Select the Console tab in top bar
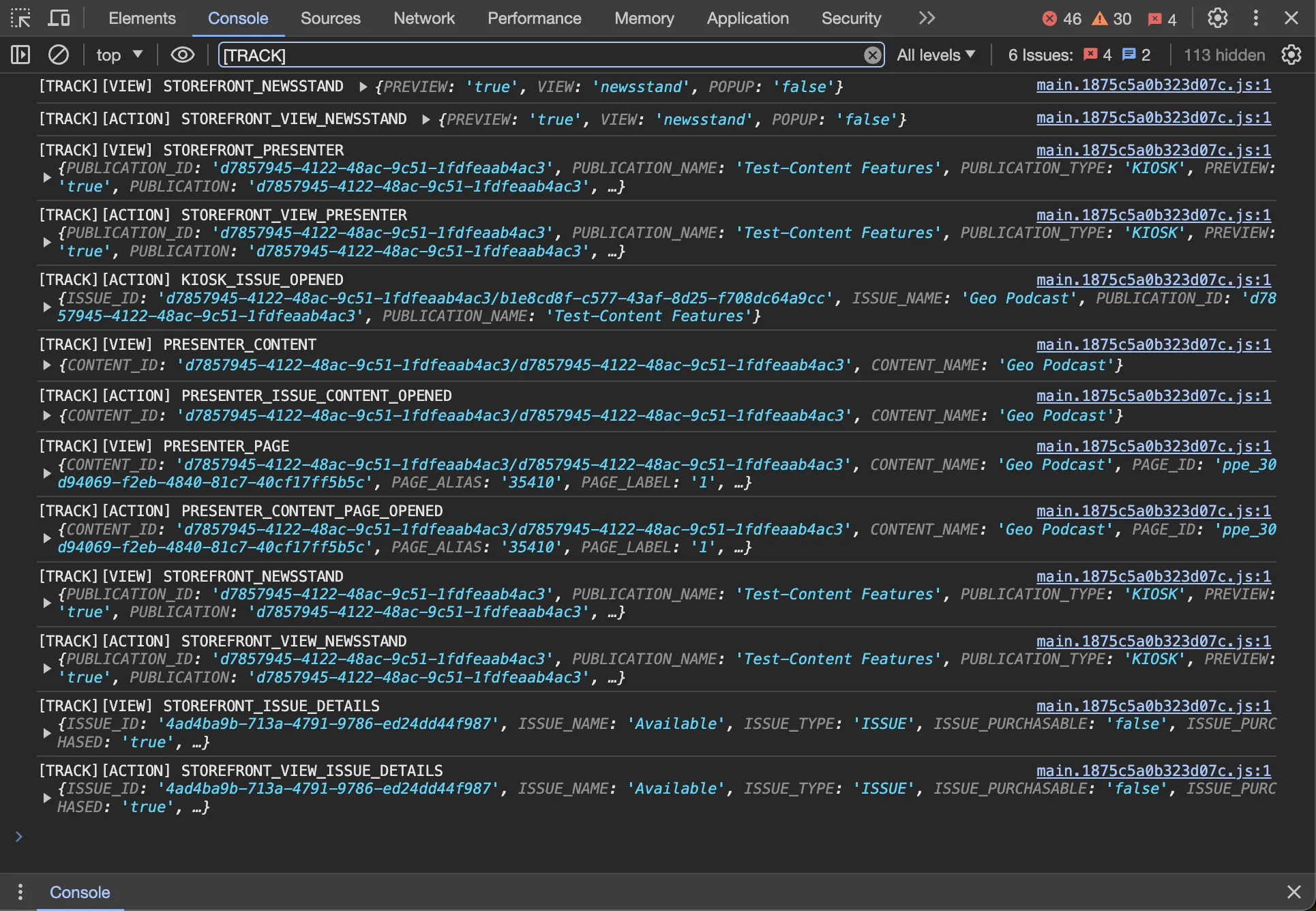 pyautogui.click(x=238, y=18)
